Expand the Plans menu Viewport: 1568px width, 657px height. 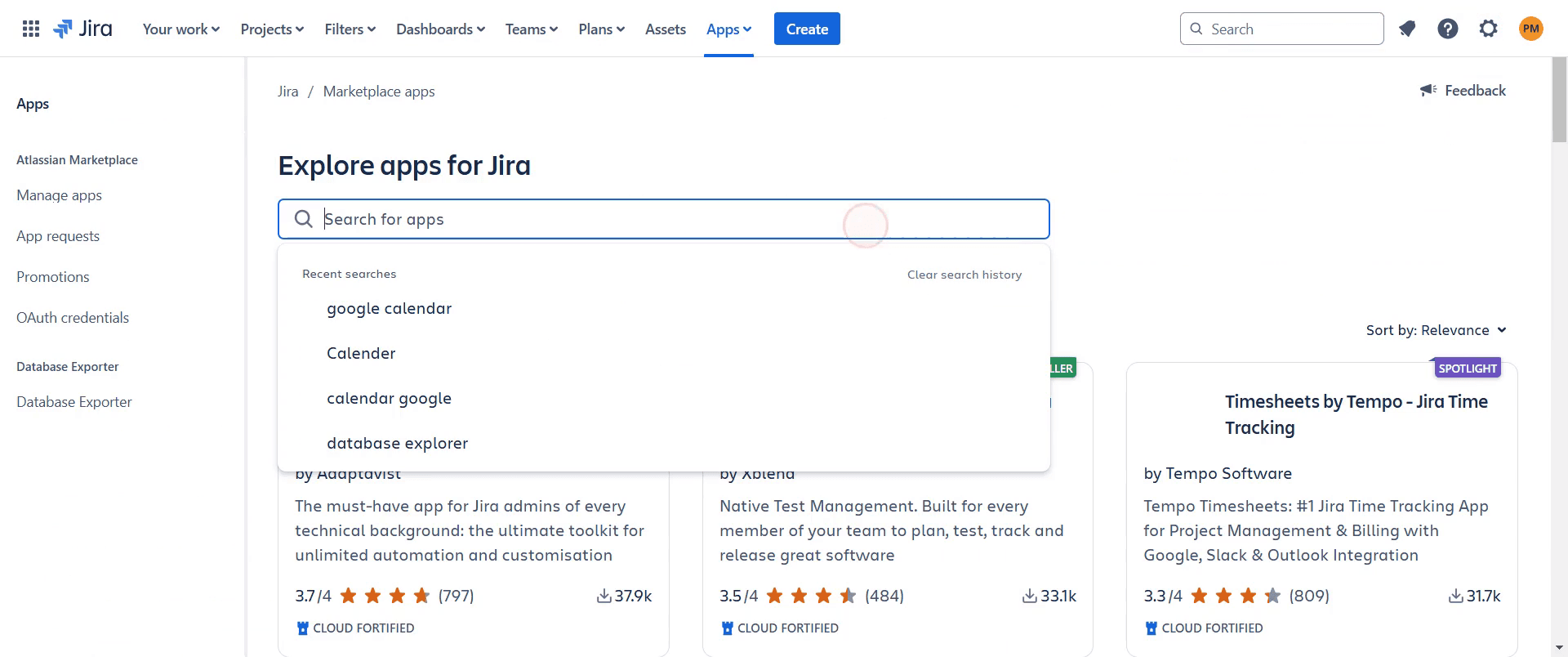pyautogui.click(x=602, y=29)
